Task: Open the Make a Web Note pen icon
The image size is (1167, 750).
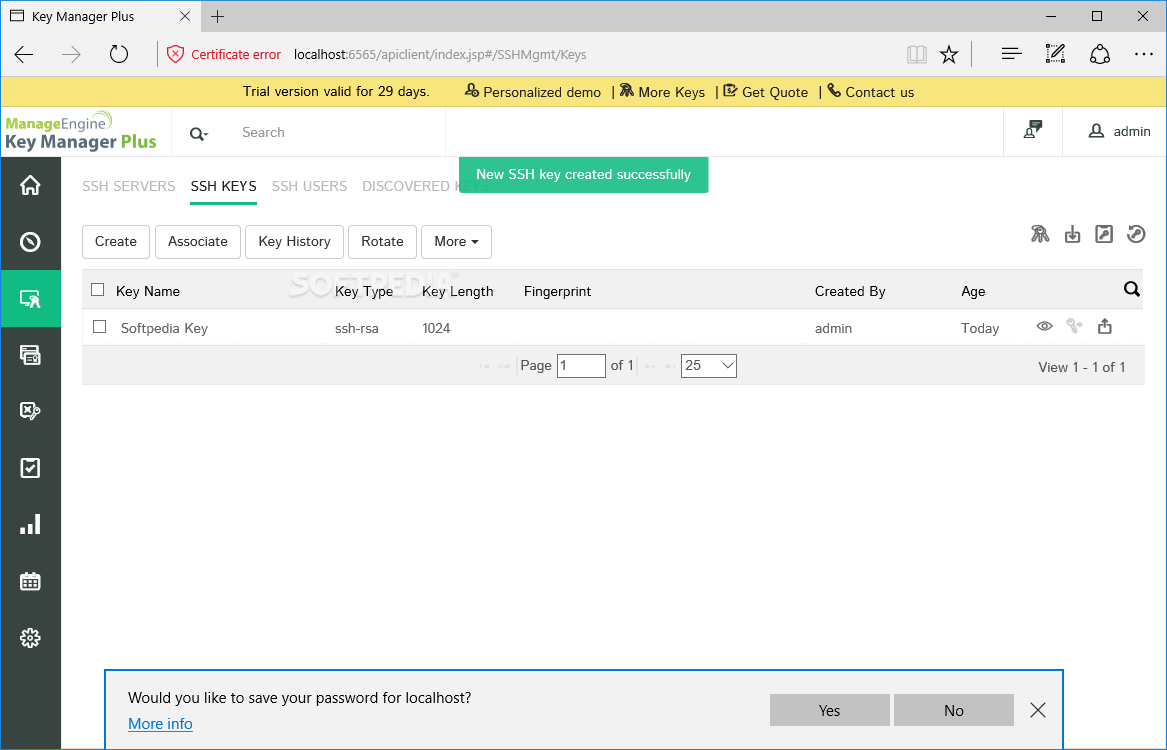Action: 1055,54
